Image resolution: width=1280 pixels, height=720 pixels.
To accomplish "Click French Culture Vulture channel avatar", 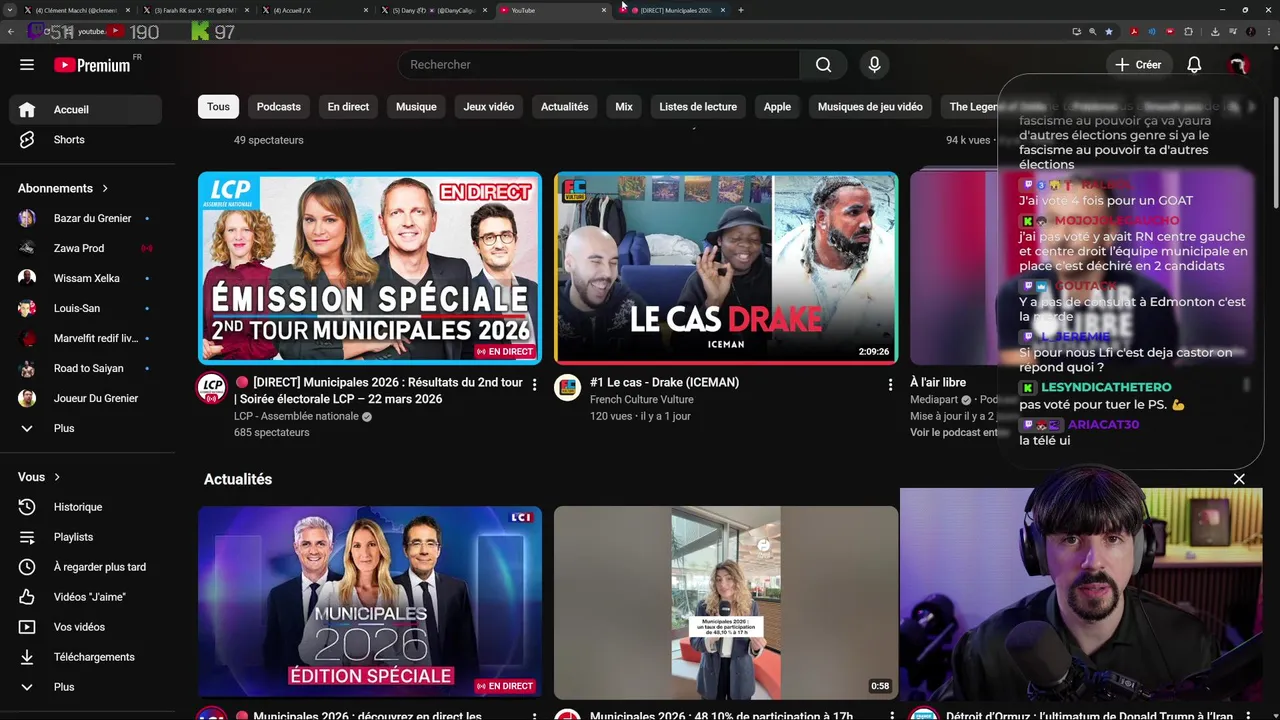I will tap(567, 388).
